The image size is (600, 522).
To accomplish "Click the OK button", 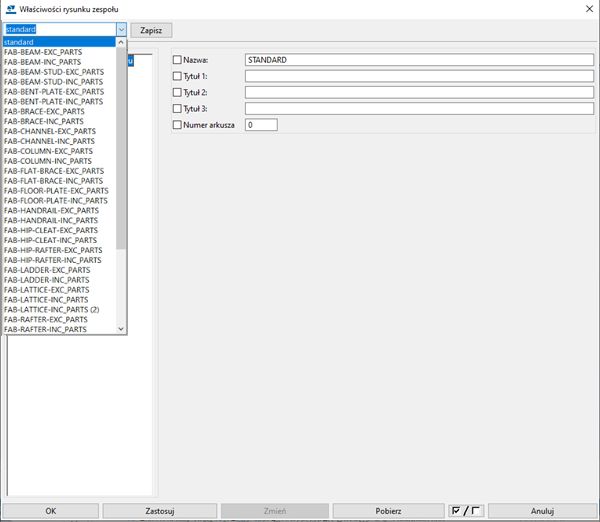I will tap(50, 511).
